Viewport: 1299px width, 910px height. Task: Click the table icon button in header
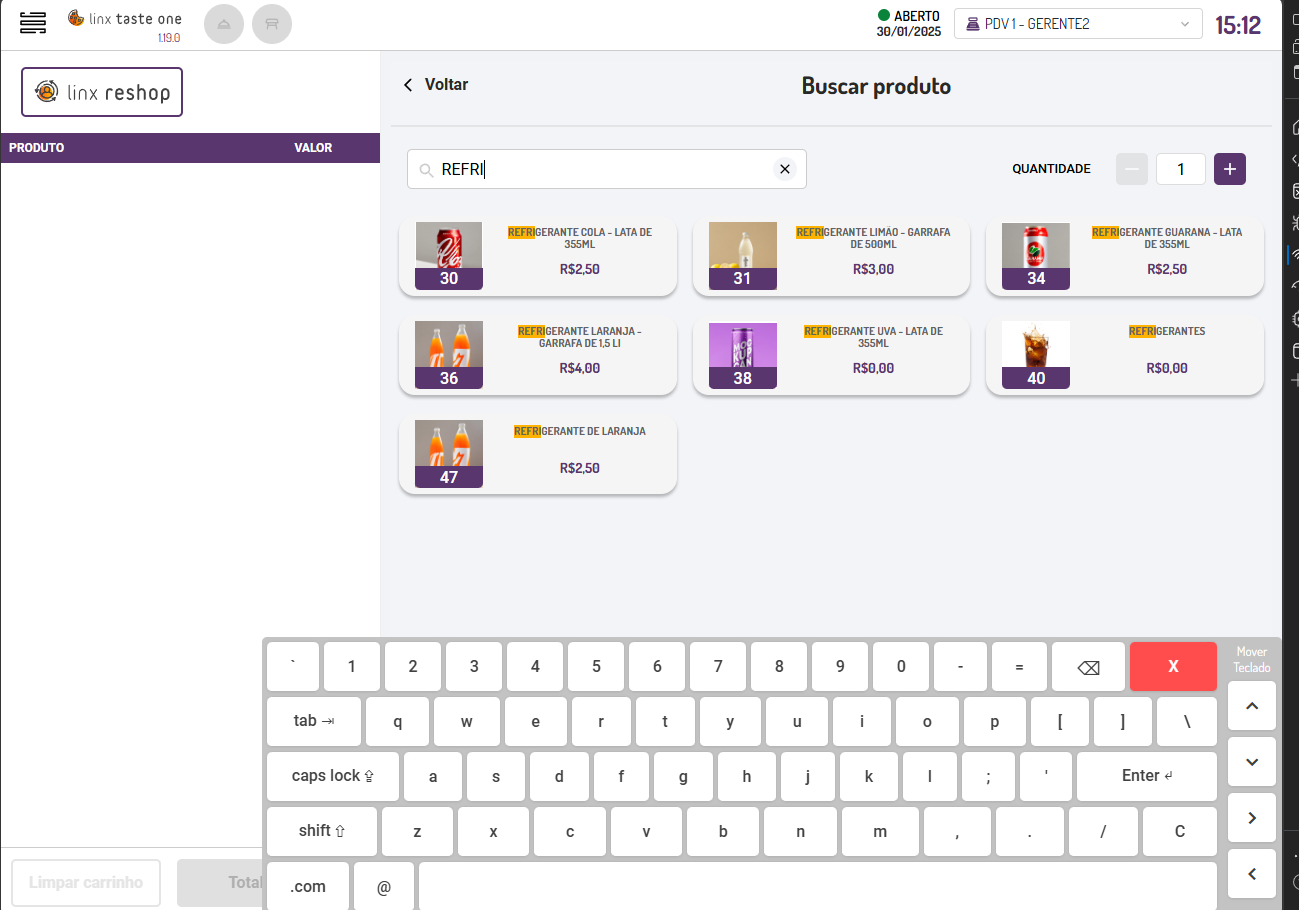(x=272, y=24)
